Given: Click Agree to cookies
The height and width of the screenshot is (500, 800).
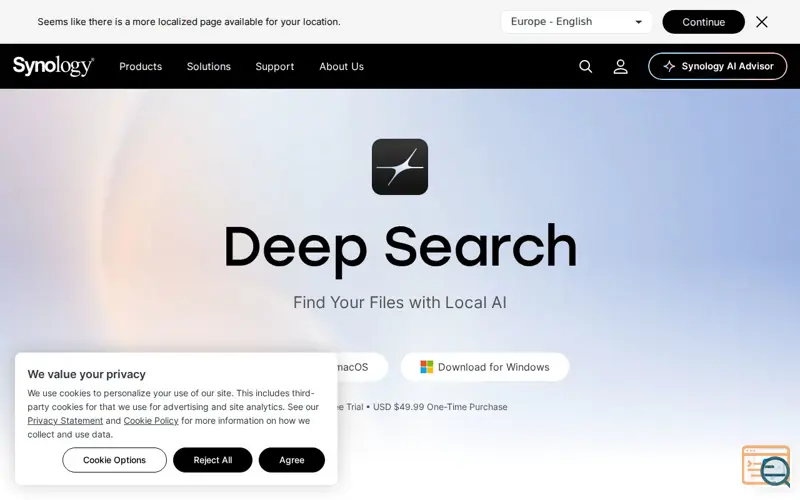Looking at the screenshot, I should [x=292, y=460].
